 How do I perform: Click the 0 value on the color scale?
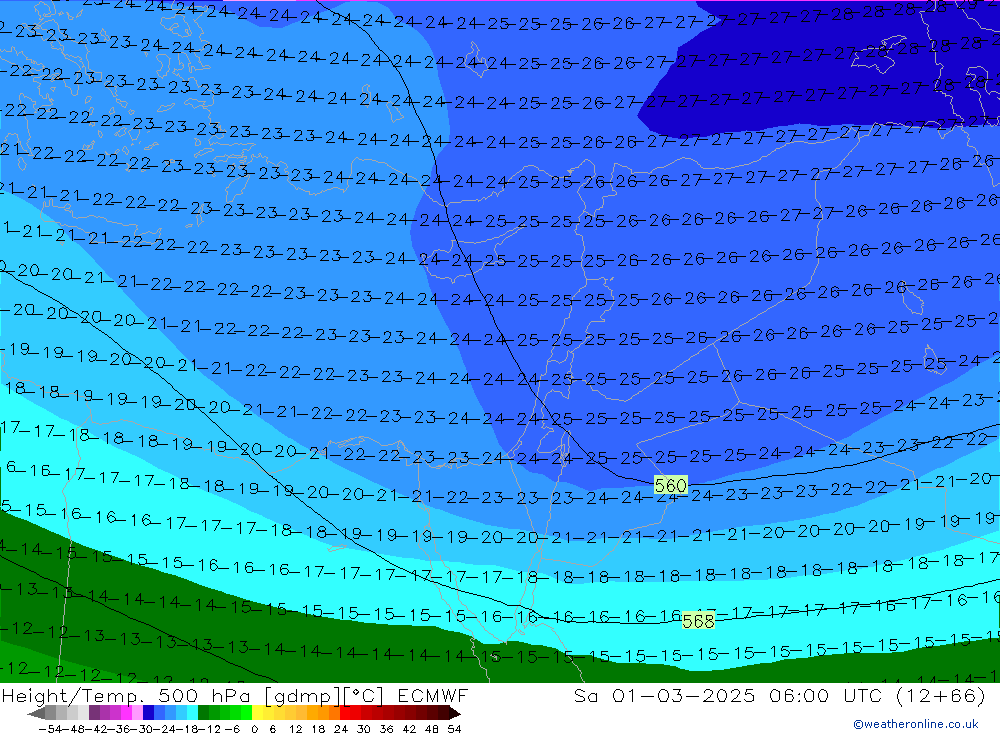point(254,729)
